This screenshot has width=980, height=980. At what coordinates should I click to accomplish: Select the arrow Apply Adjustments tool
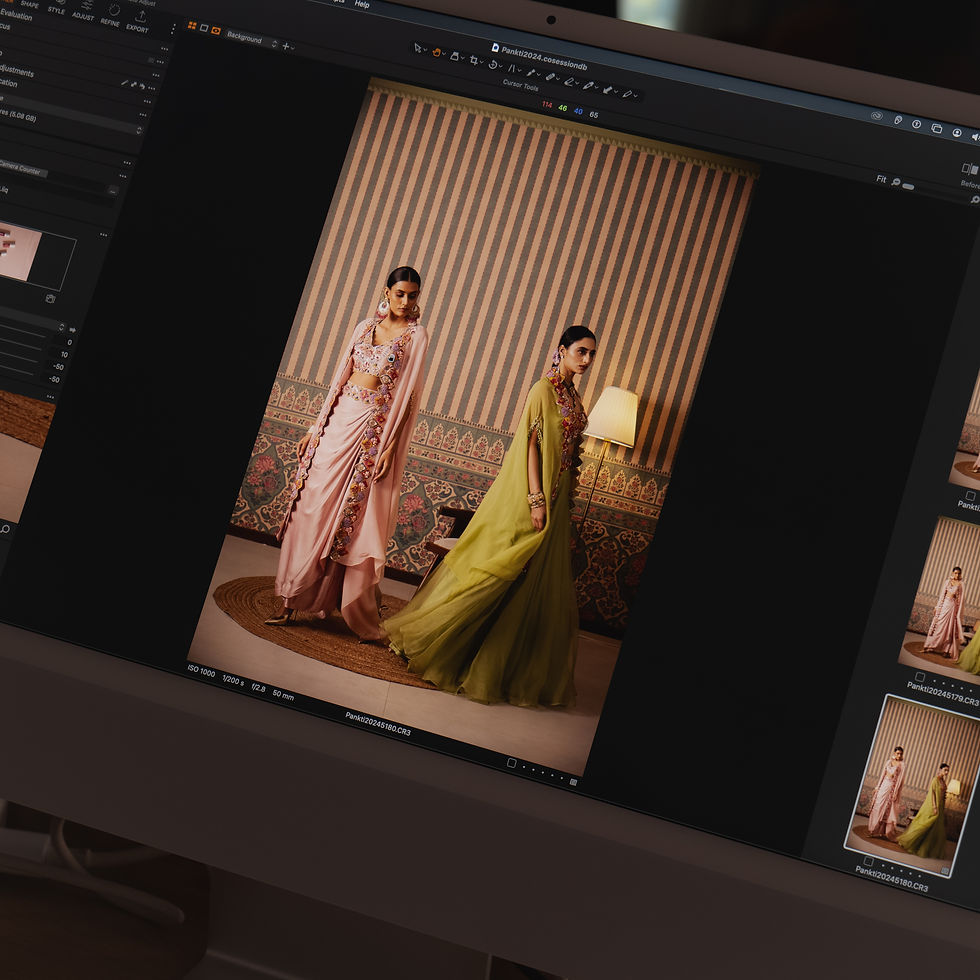608,90
